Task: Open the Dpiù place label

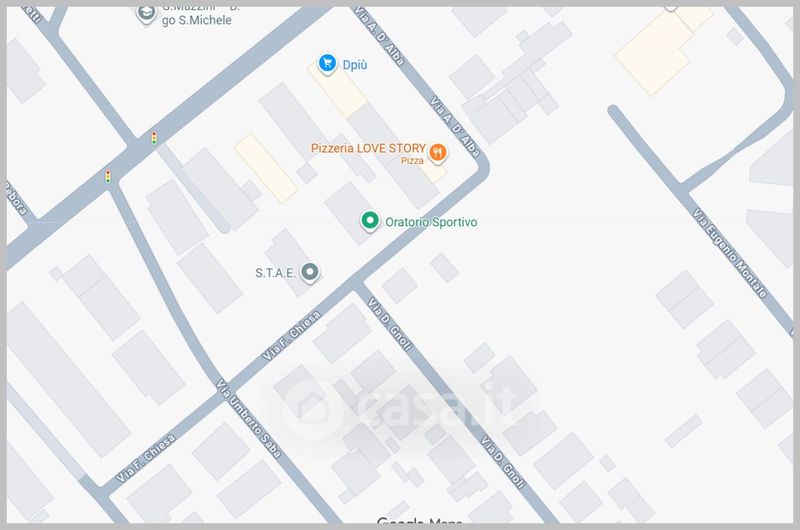Action: point(355,65)
